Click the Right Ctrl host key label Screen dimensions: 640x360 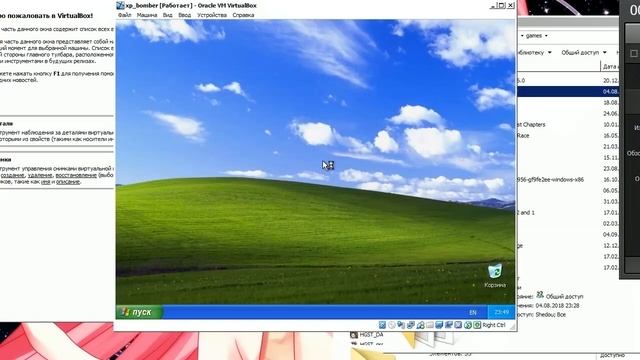click(493, 325)
